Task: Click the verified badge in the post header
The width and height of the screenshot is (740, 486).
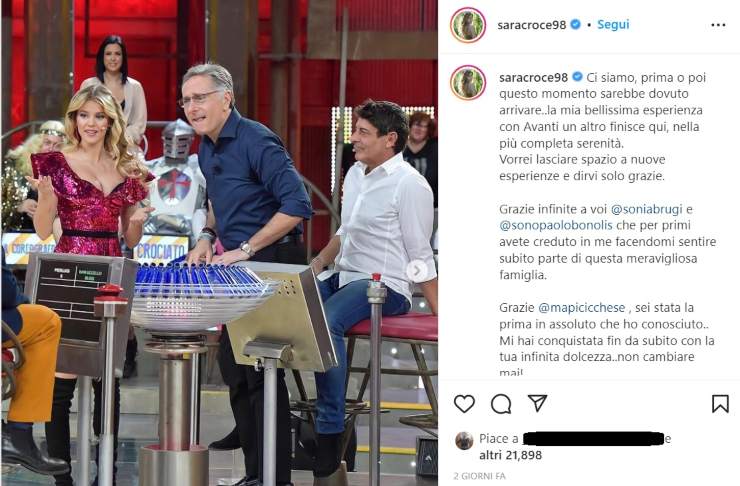Action: pyautogui.click(x=576, y=24)
